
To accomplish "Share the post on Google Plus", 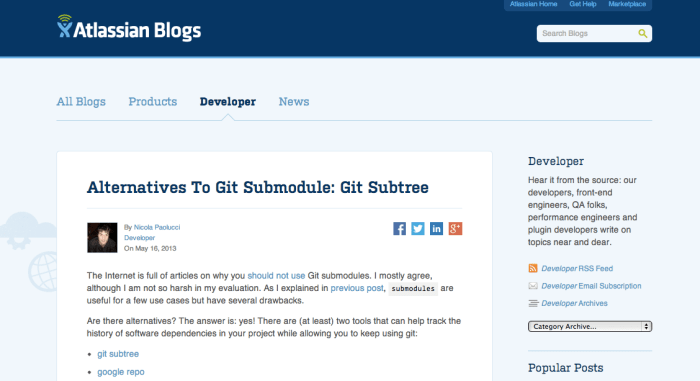I will pyautogui.click(x=455, y=229).
